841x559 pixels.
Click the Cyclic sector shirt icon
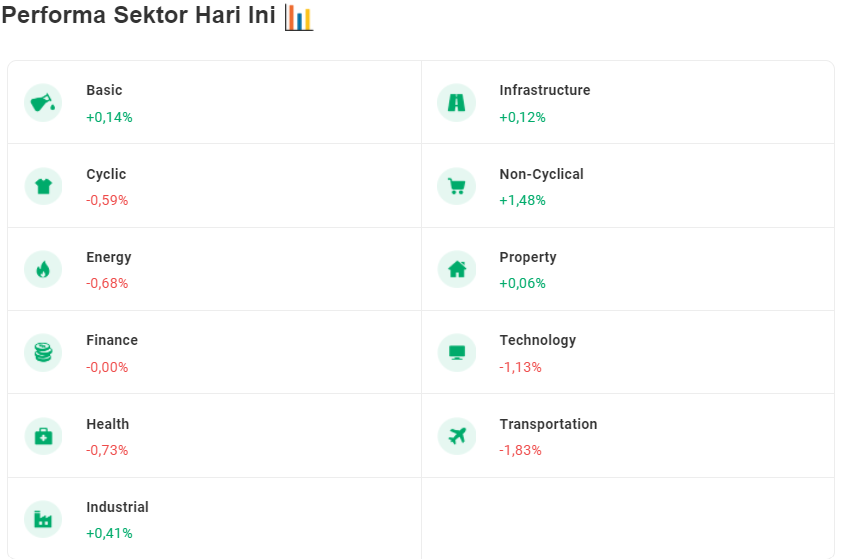(43, 186)
